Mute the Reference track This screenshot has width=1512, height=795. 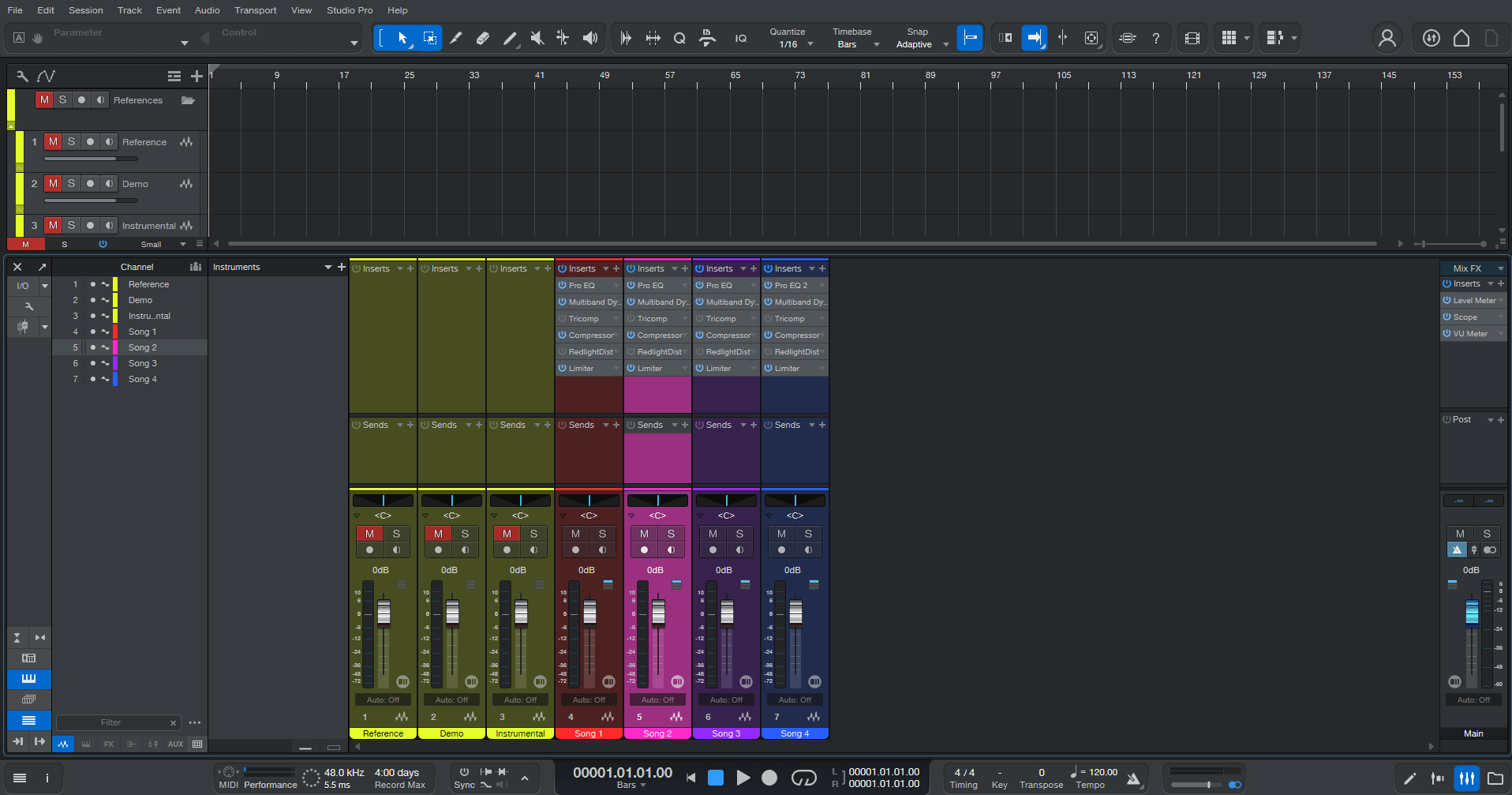[x=53, y=141]
